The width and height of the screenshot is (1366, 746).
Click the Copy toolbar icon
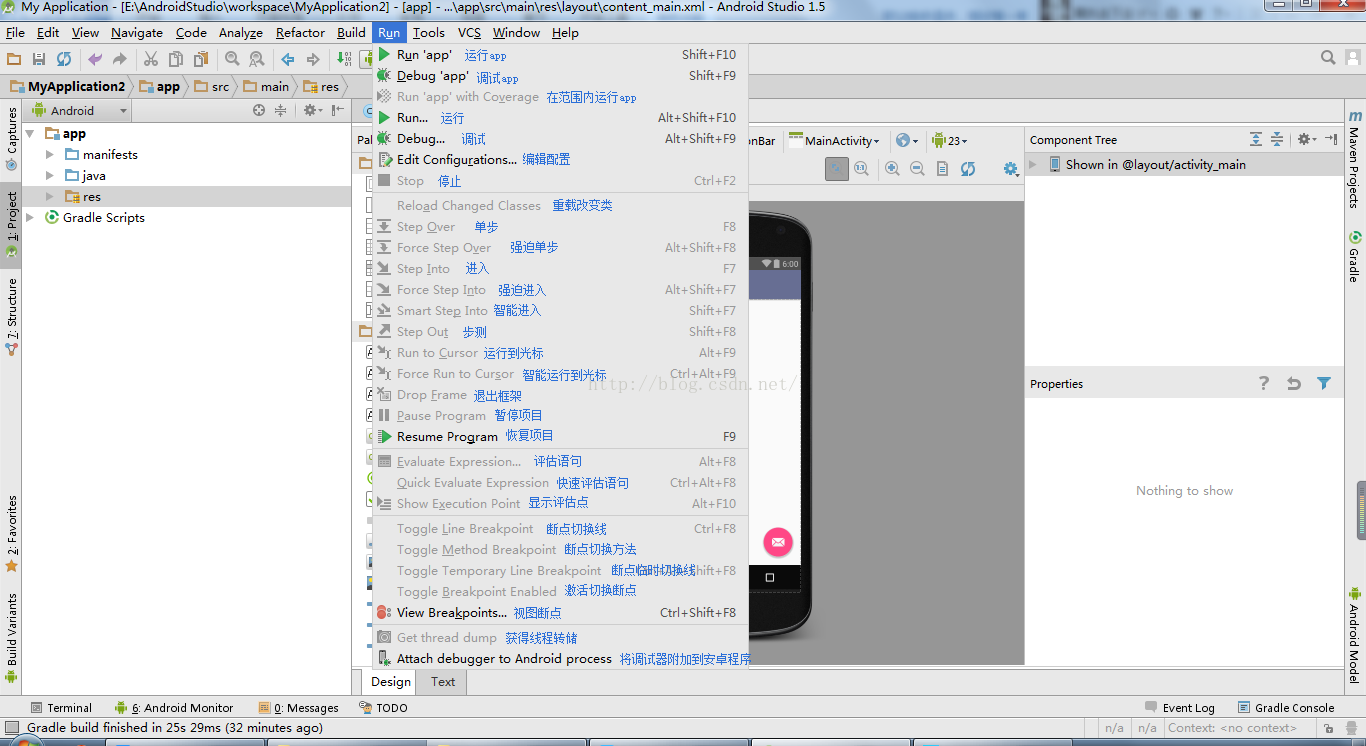176,59
